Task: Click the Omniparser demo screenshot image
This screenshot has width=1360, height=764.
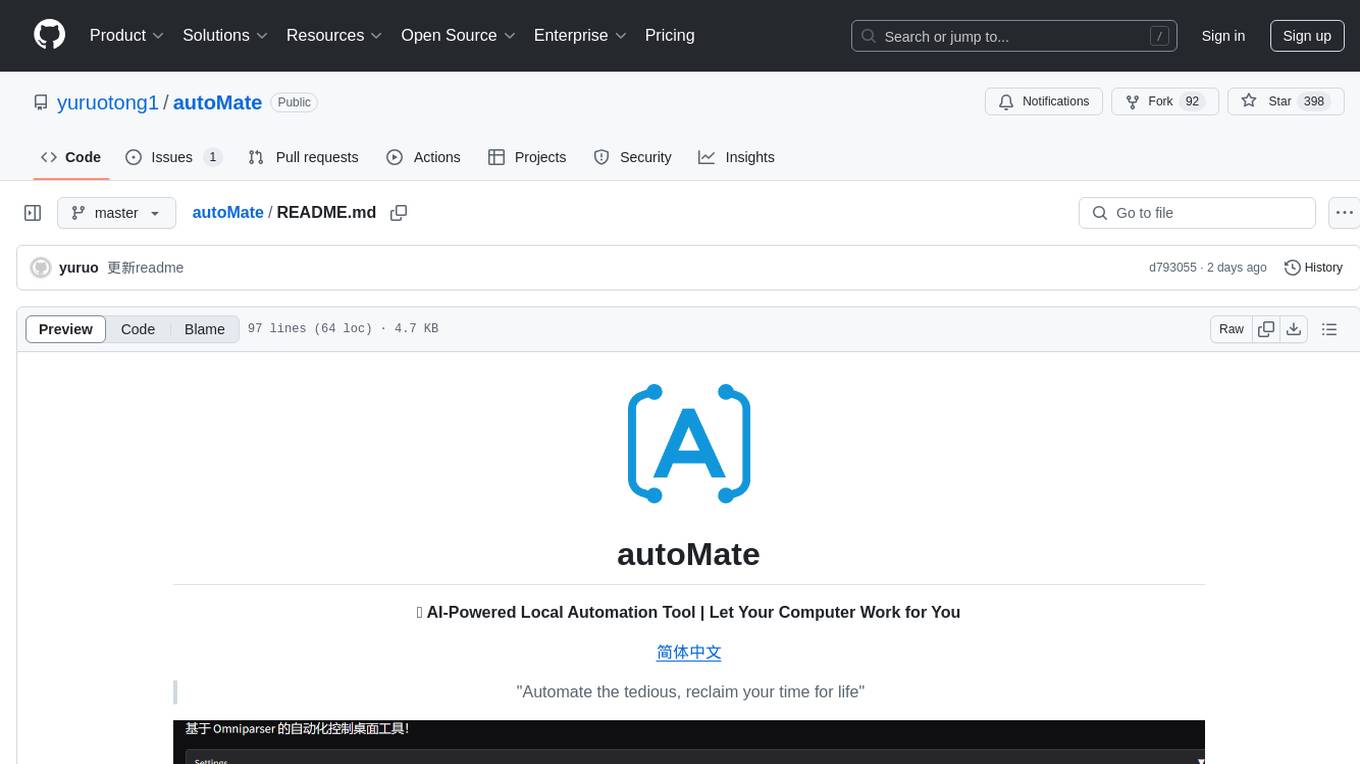Action: coord(689,742)
